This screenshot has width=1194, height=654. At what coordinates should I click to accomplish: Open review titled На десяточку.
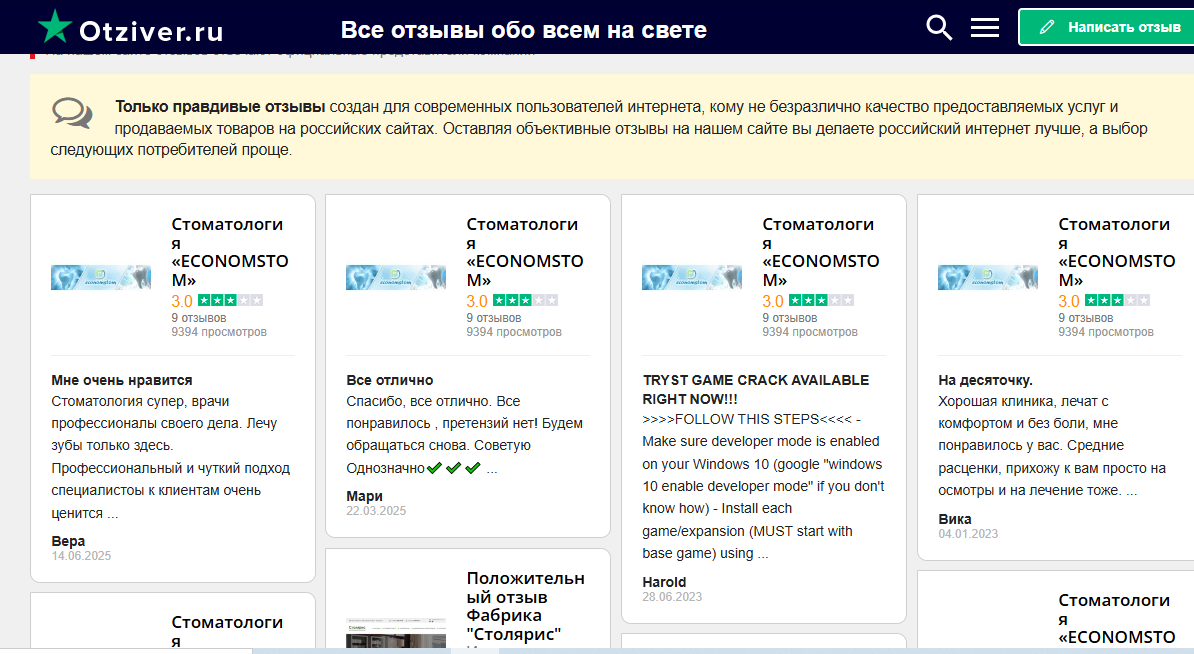pos(985,380)
